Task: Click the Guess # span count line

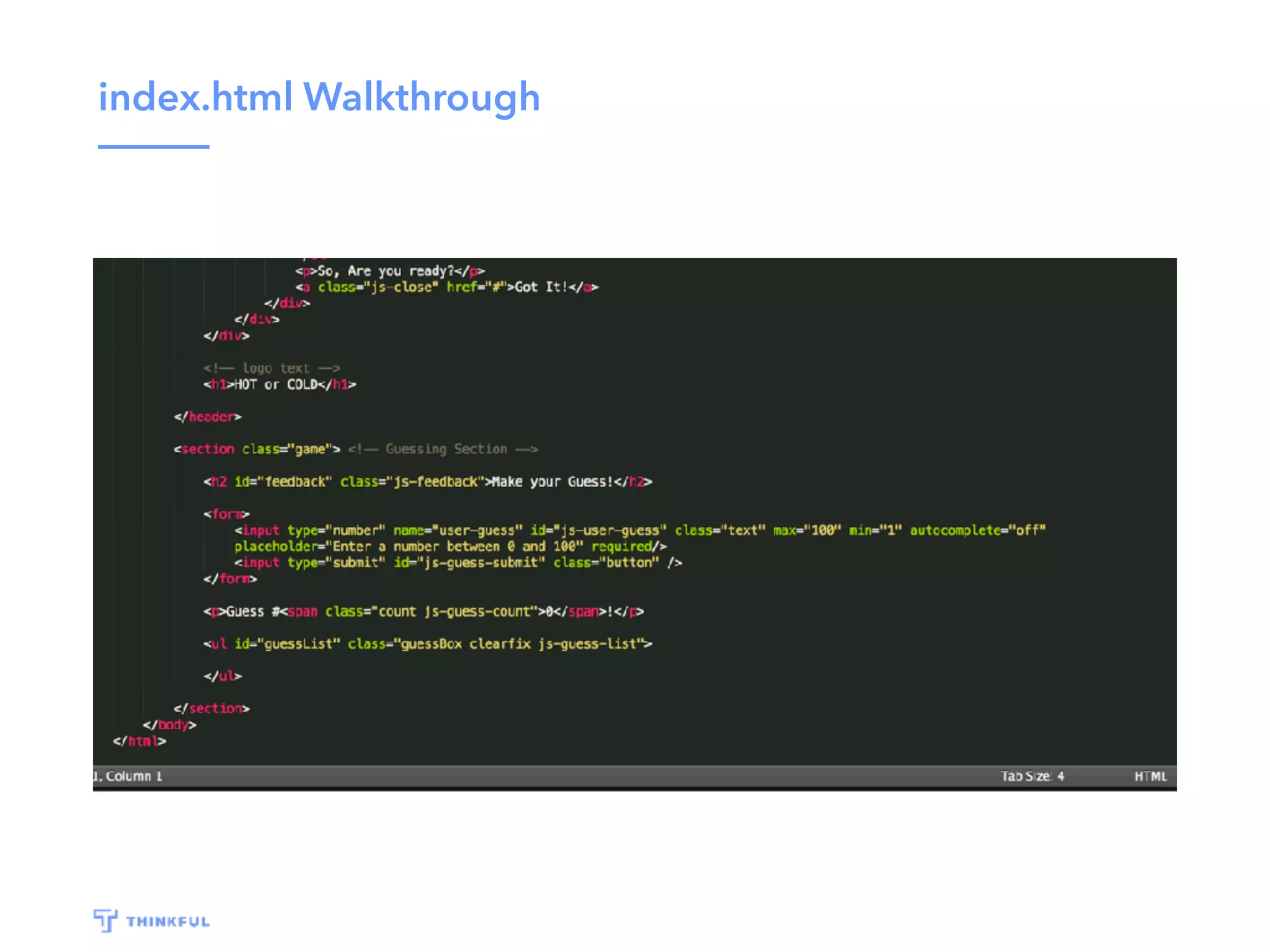Action: 424,611
